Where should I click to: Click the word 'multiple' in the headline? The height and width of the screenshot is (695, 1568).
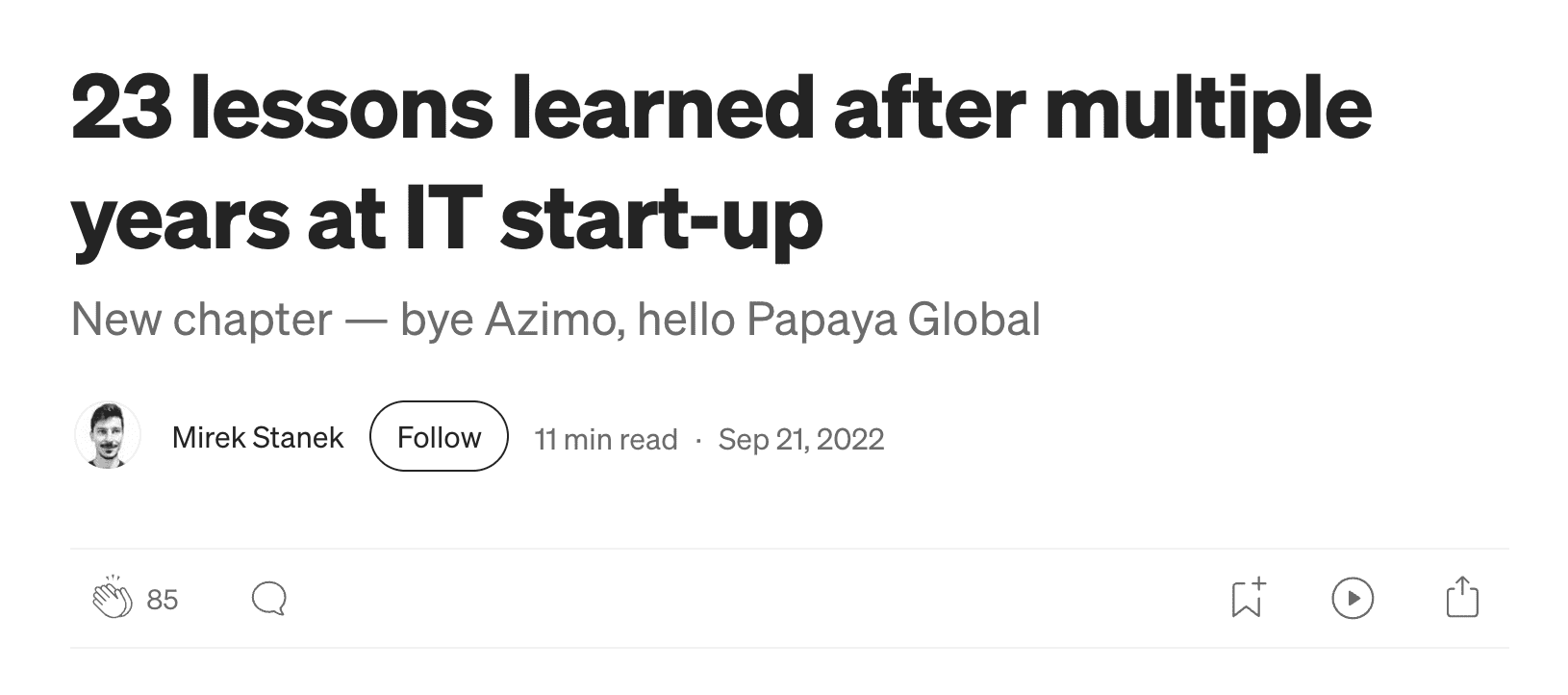(1207, 106)
